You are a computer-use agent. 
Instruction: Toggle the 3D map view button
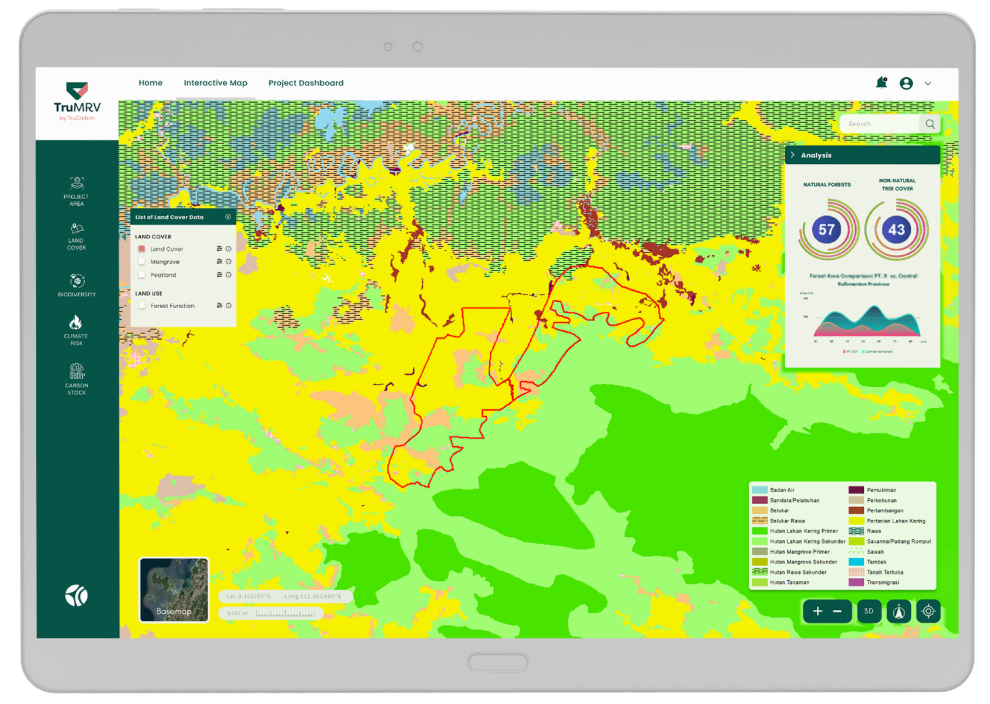869,611
